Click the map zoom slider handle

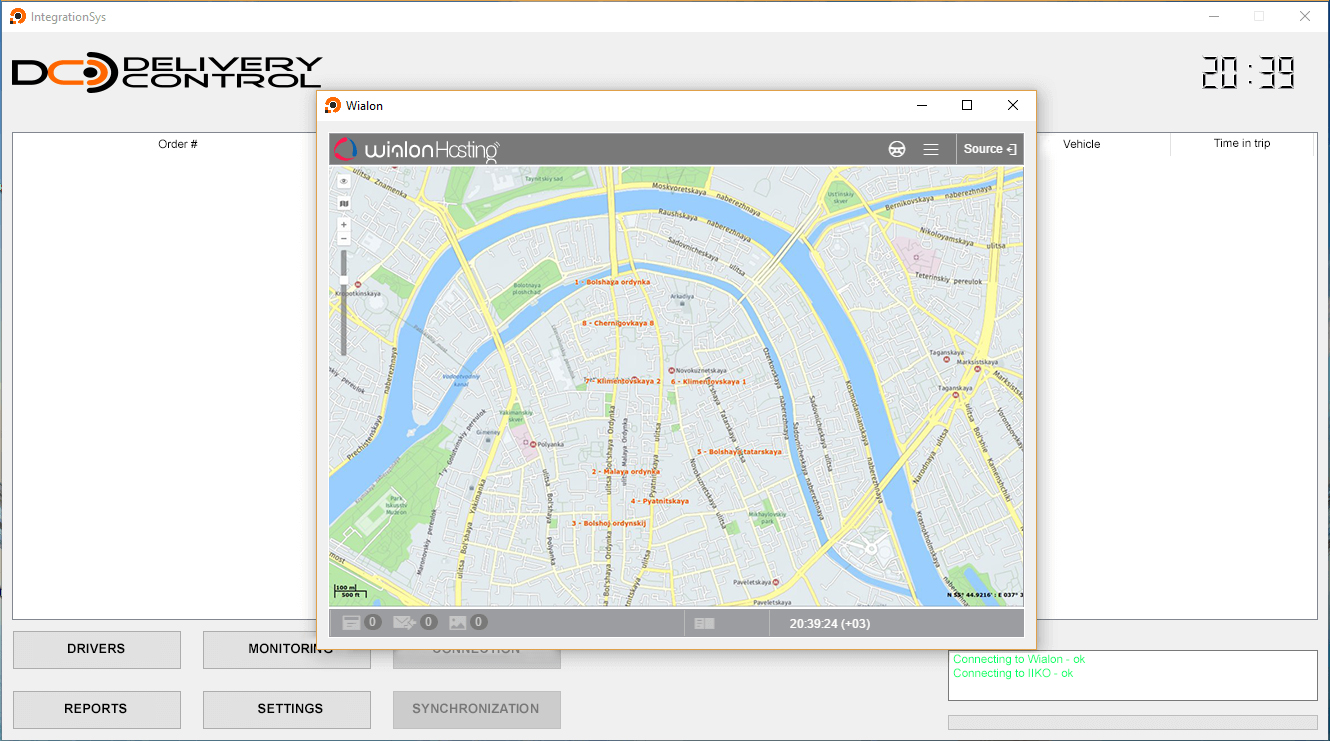coord(344,281)
